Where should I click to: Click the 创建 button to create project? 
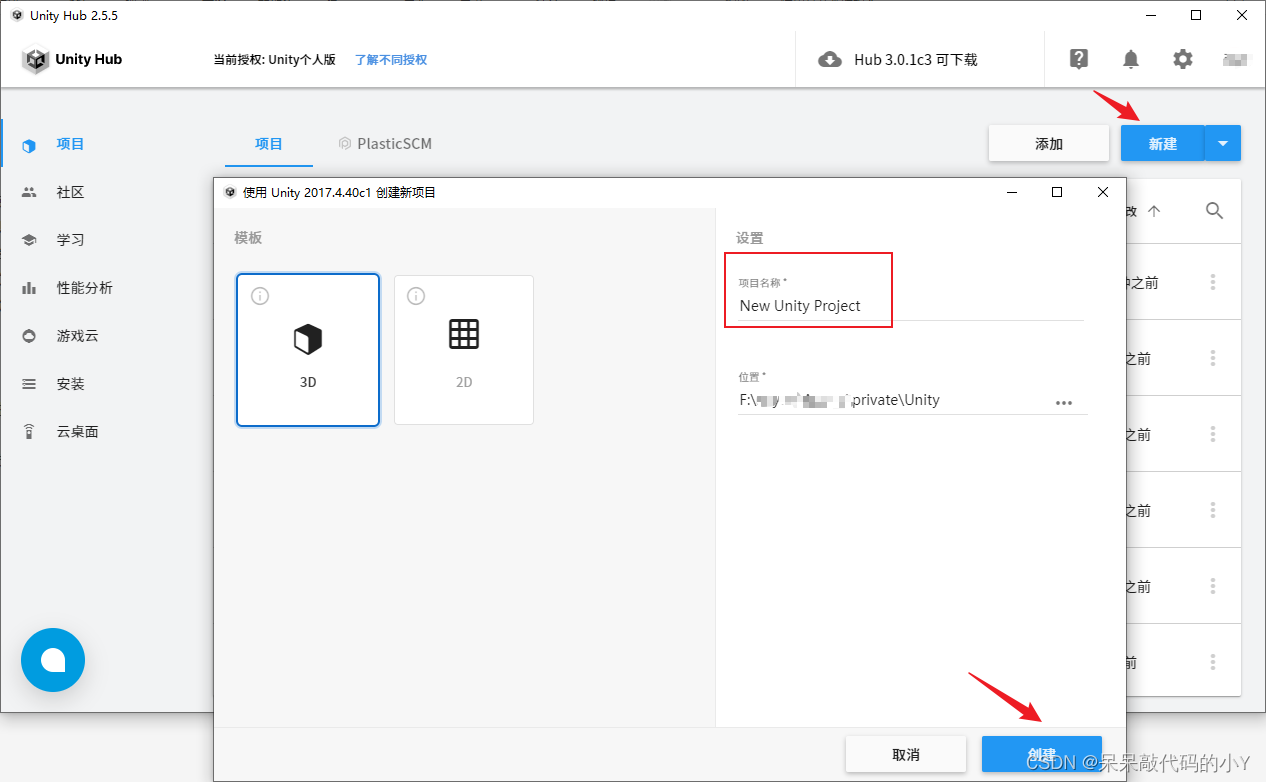click(x=1041, y=753)
